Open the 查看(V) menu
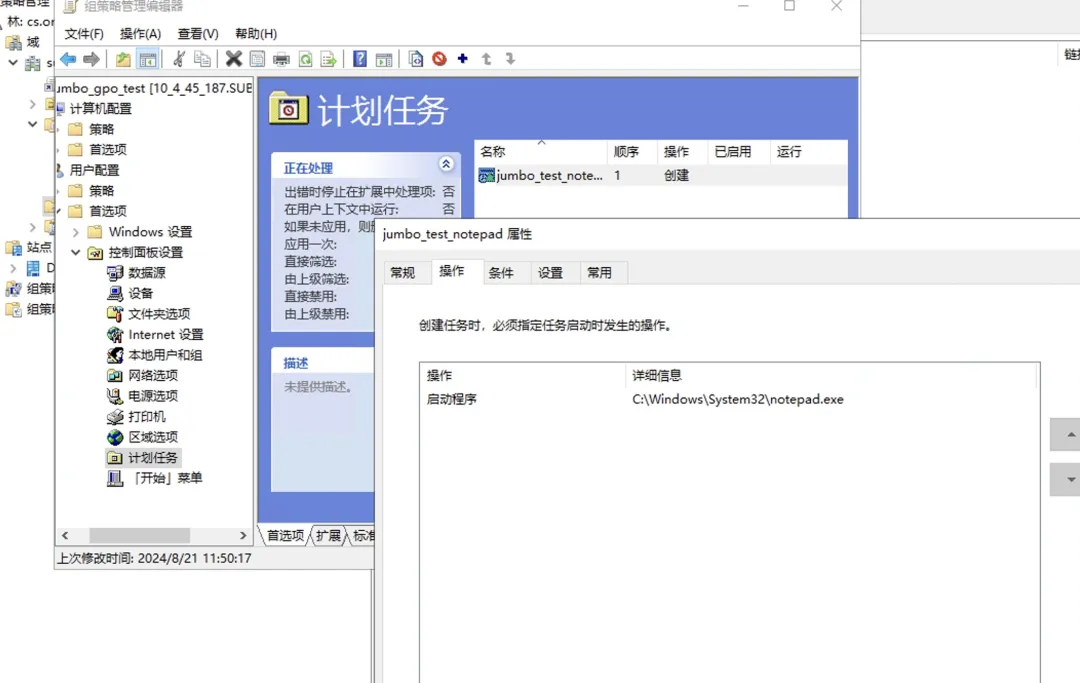Screen dimensions: 1080x683 pyautogui.click(x=196, y=33)
